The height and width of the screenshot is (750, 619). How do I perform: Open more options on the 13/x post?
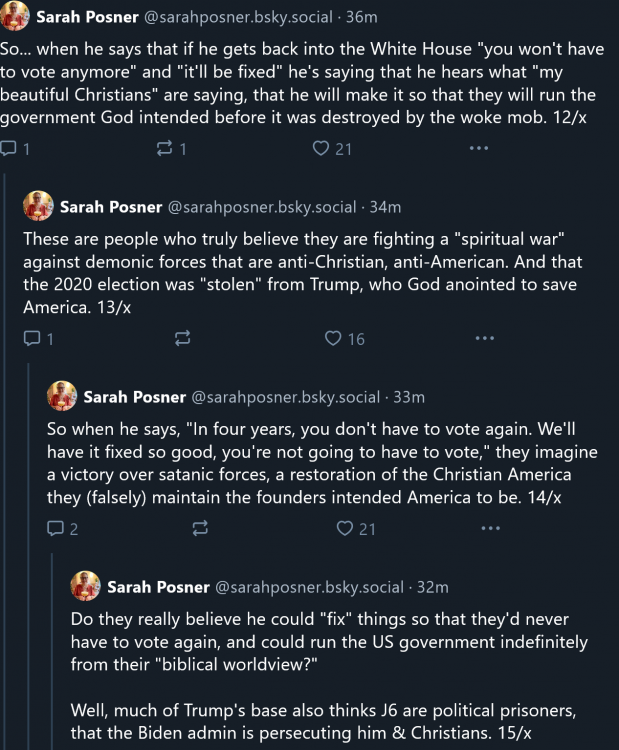(x=485, y=339)
